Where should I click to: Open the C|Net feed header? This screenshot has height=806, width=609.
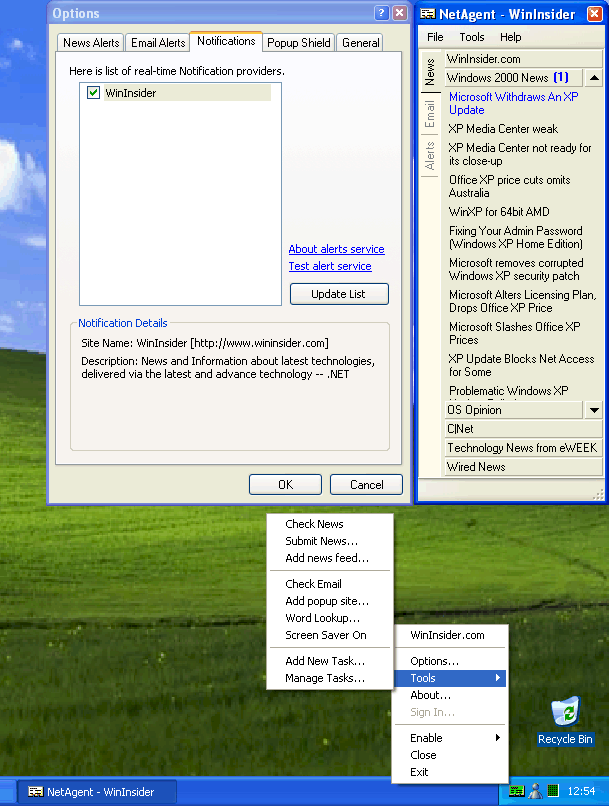523,429
